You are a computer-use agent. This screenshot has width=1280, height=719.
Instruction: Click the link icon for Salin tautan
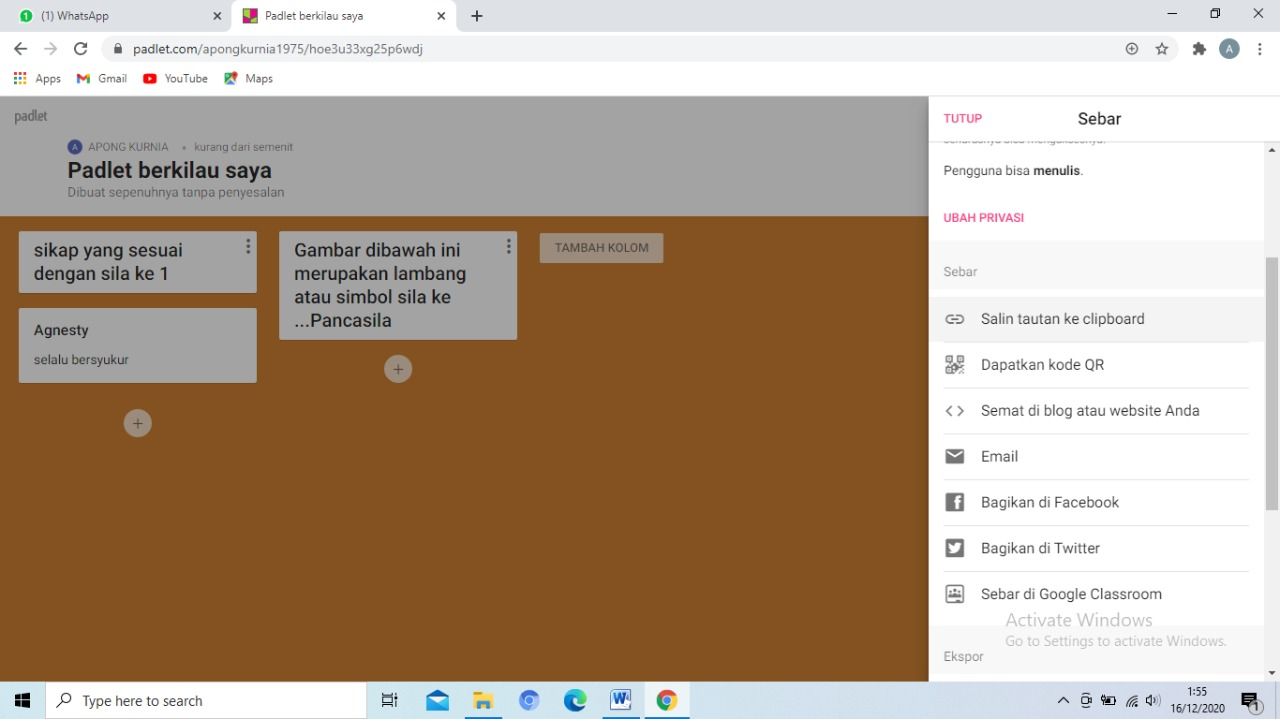tap(955, 319)
